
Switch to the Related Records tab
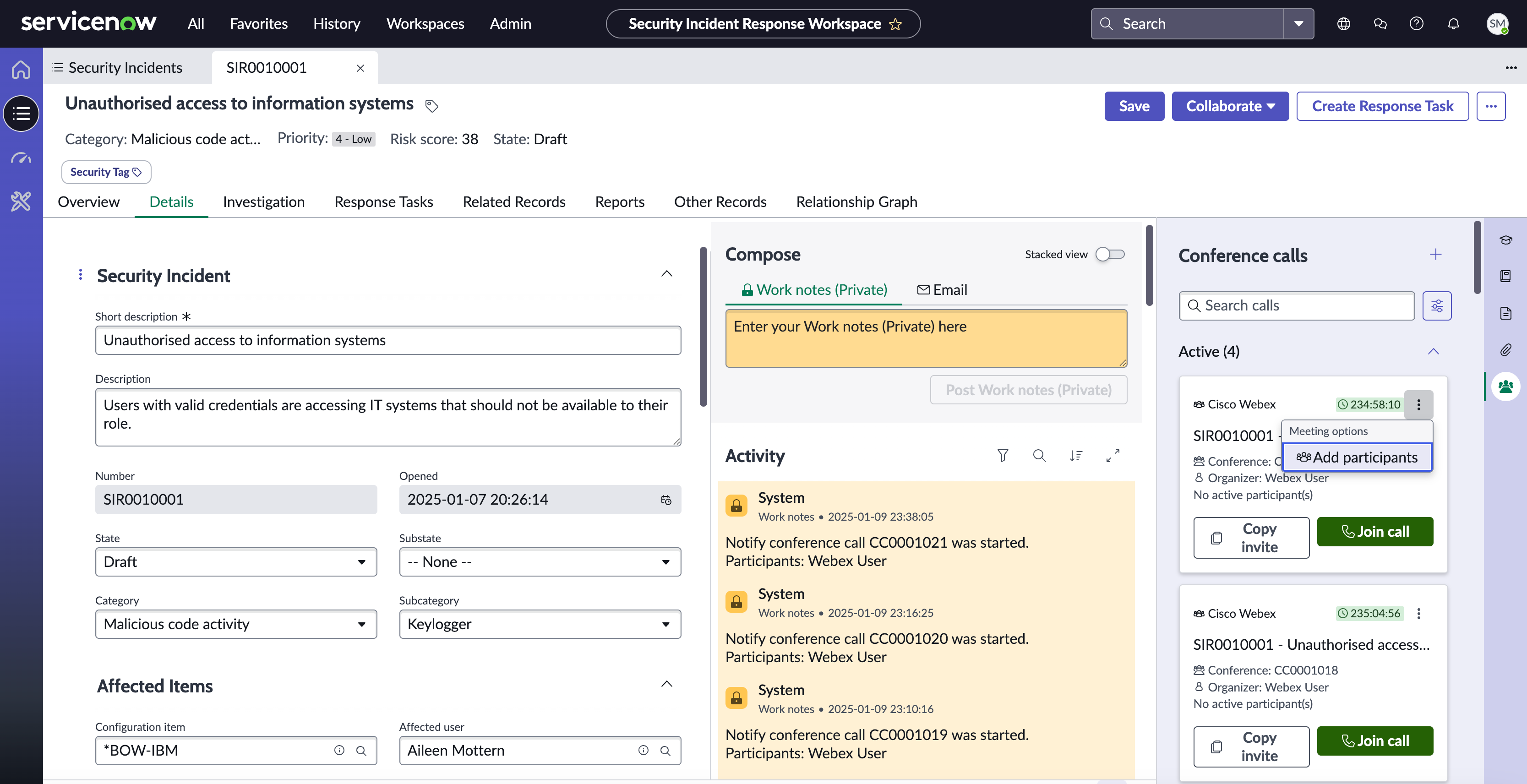(x=514, y=201)
